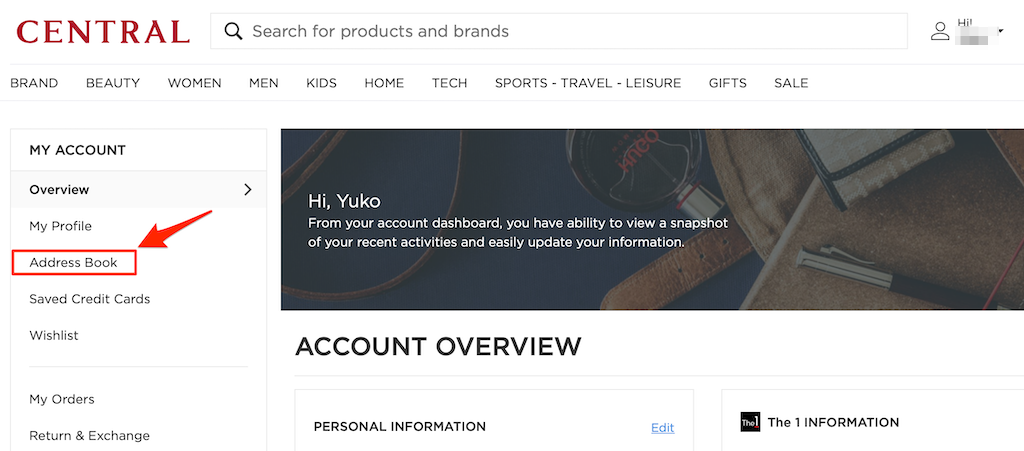Type in the product search field
Image resolution: width=1024 pixels, height=451 pixels.
(570, 31)
